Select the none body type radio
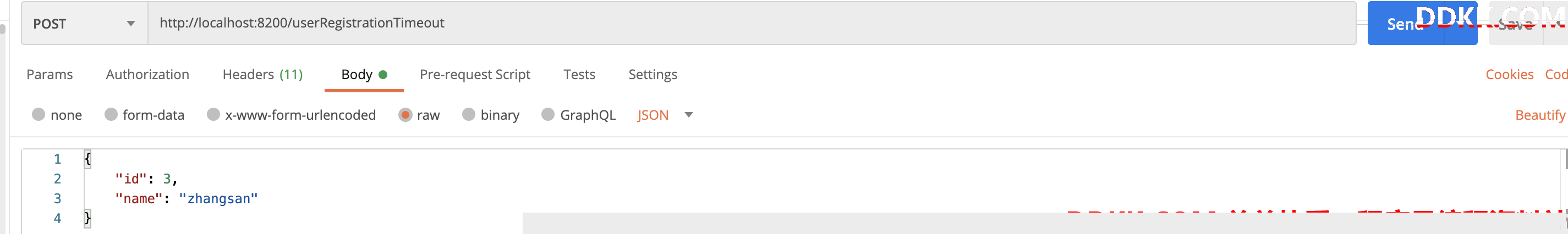This screenshot has height=234, width=1568. tap(39, 114)
